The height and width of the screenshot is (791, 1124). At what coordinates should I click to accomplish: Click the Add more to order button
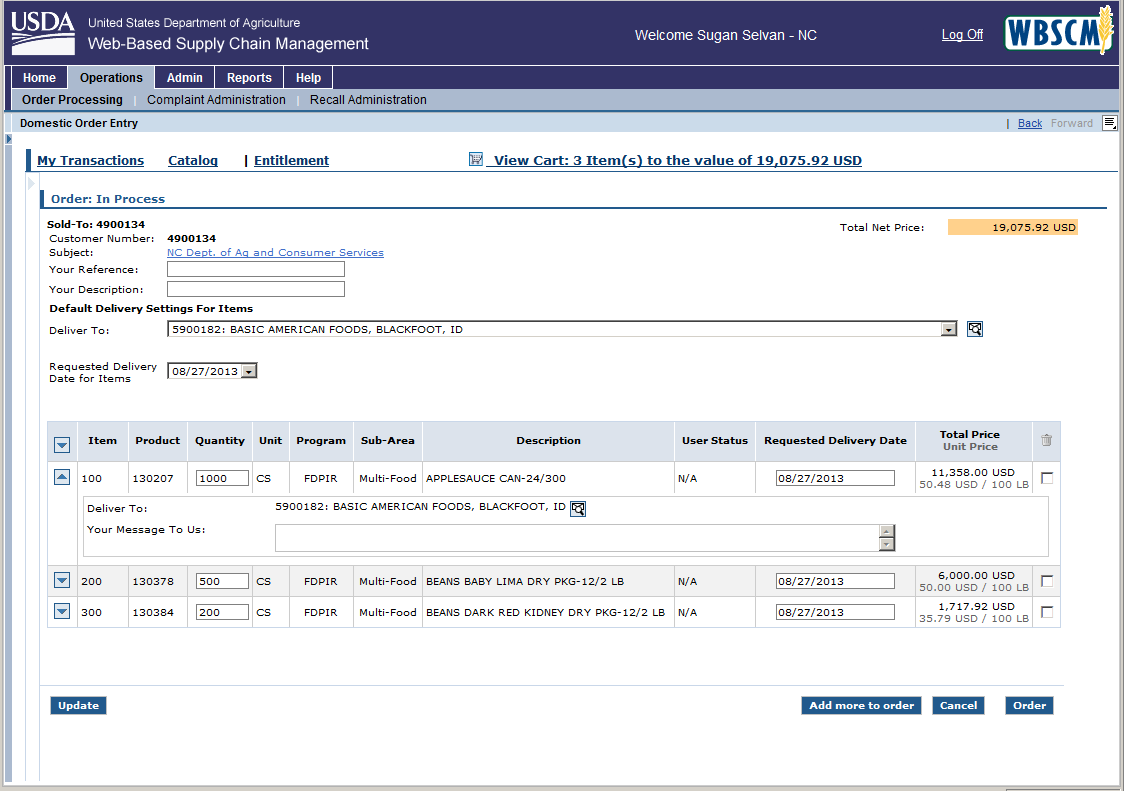pyautogui.click(x=861, y=705)
